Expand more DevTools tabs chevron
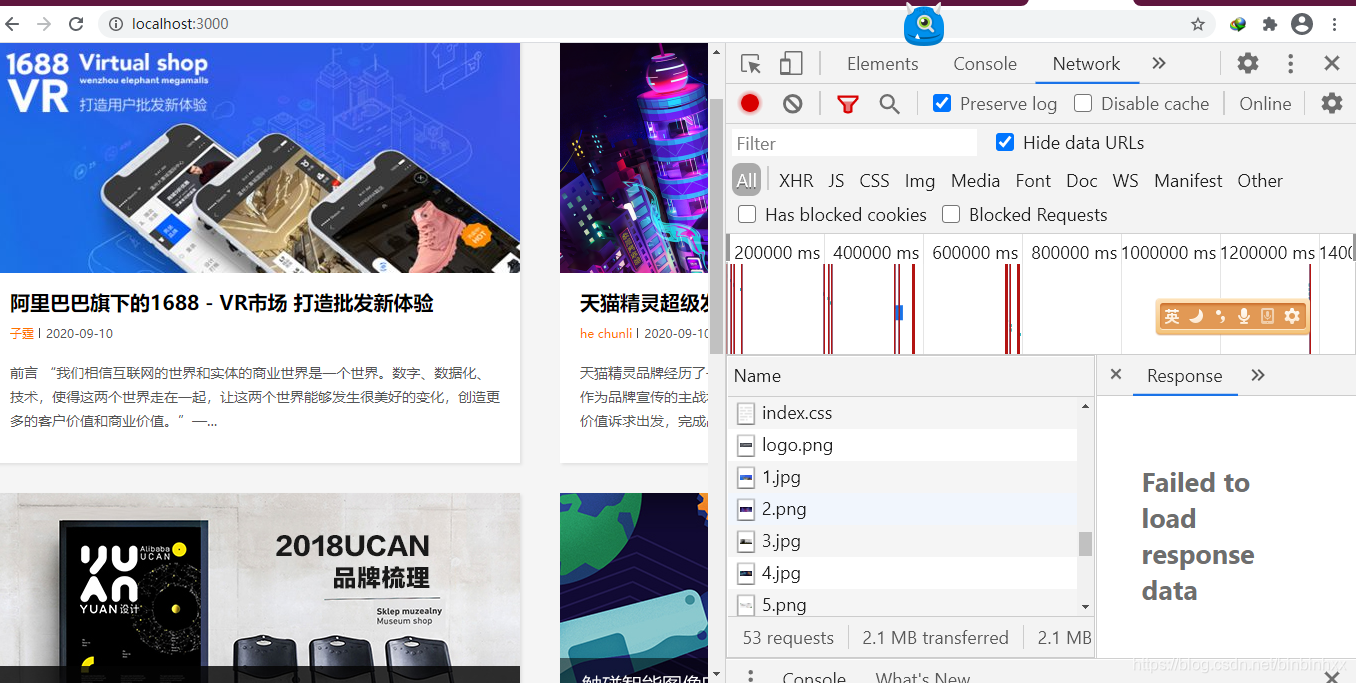The height and width of the screenshot is (683, 1356). [1159, 64]
